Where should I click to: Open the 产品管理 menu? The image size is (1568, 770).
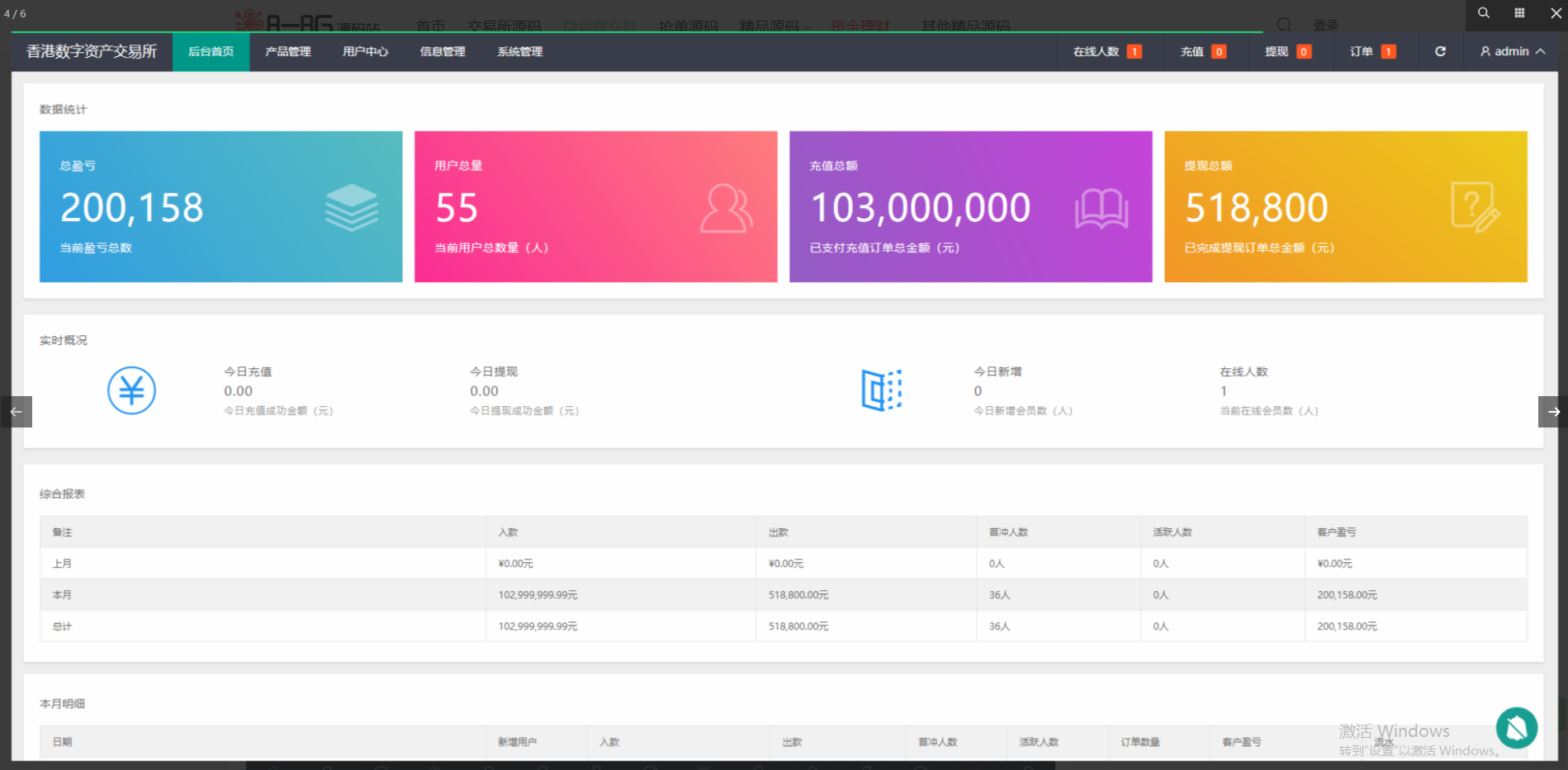click(288, 51)
